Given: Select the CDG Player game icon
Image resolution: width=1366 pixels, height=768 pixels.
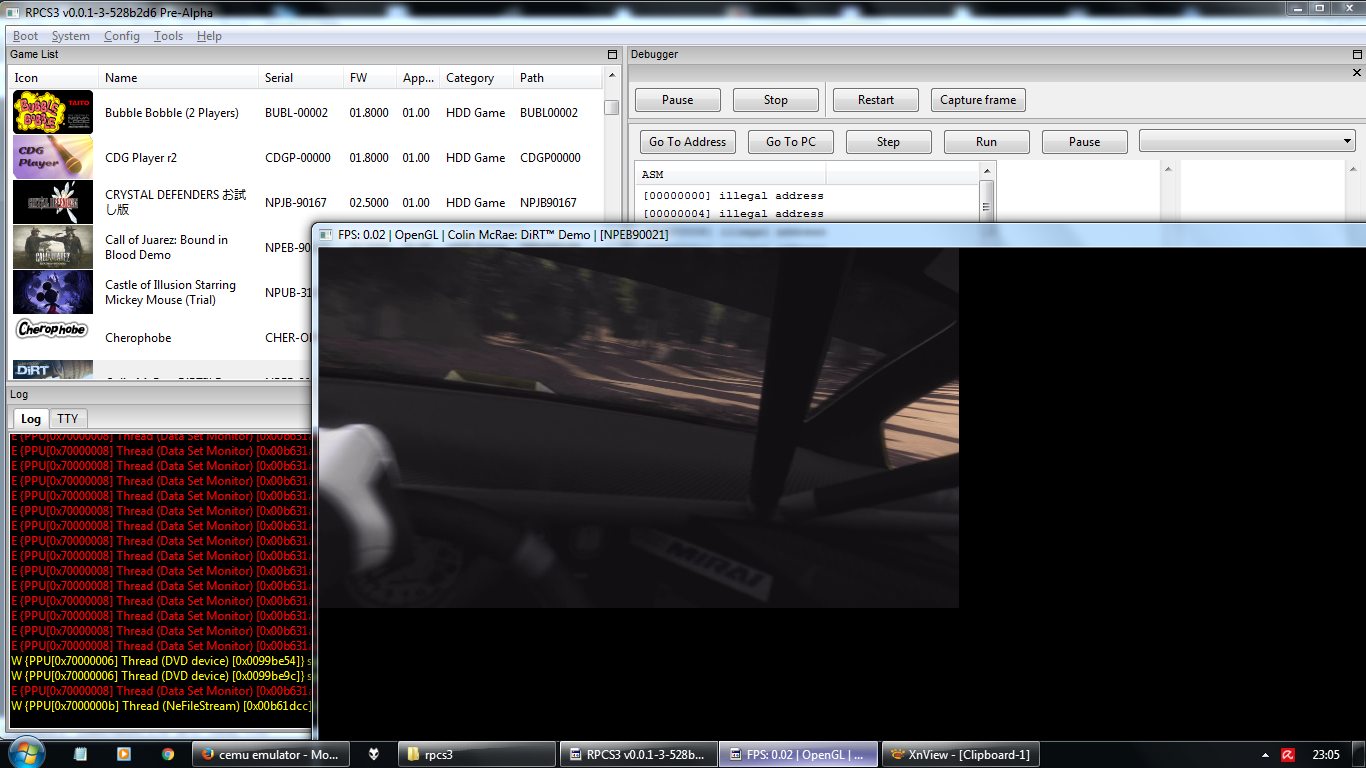Looking at the screenshot, I should (53, 157).
